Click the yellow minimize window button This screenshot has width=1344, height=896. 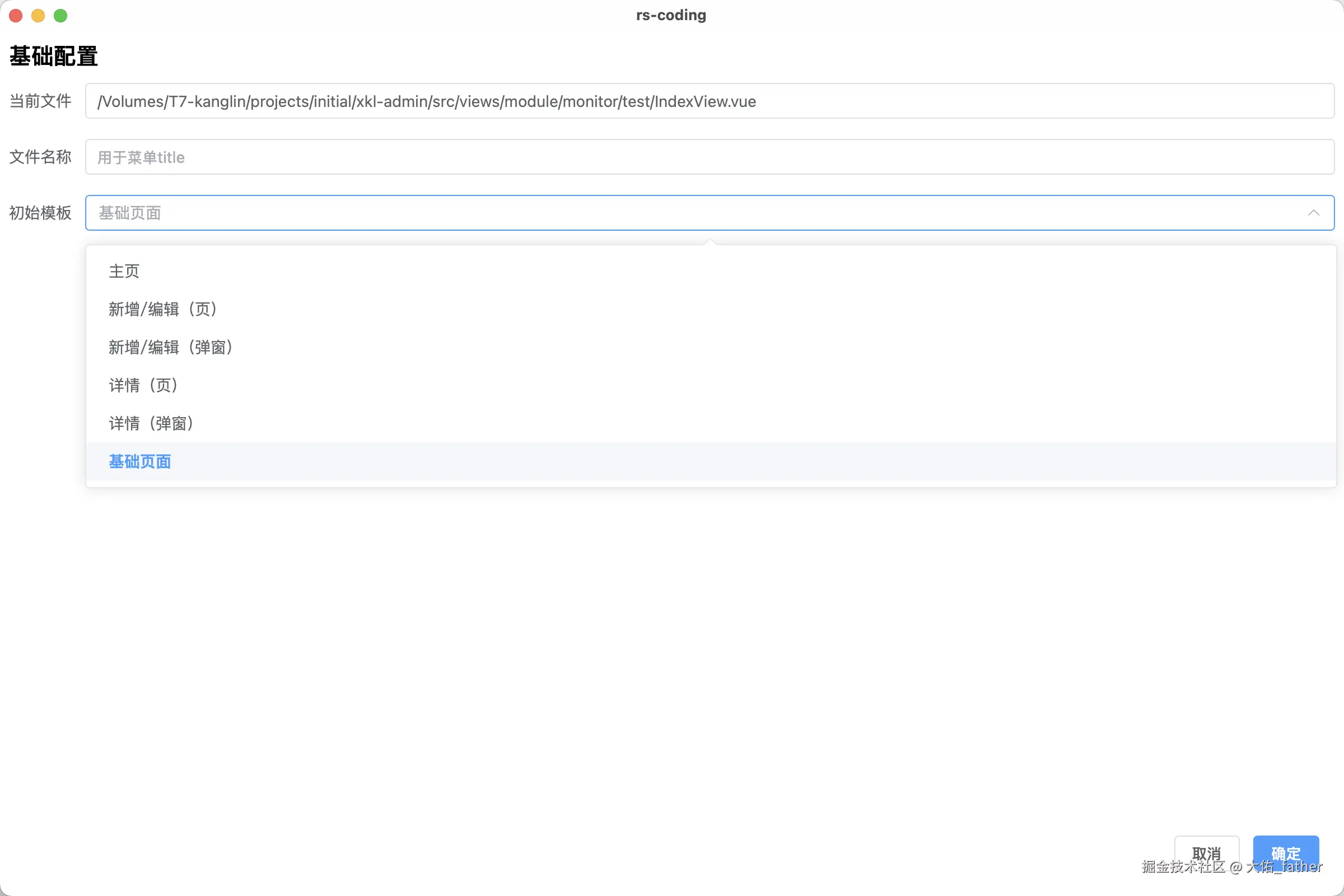pyautogui.click(x=38, y=16)
